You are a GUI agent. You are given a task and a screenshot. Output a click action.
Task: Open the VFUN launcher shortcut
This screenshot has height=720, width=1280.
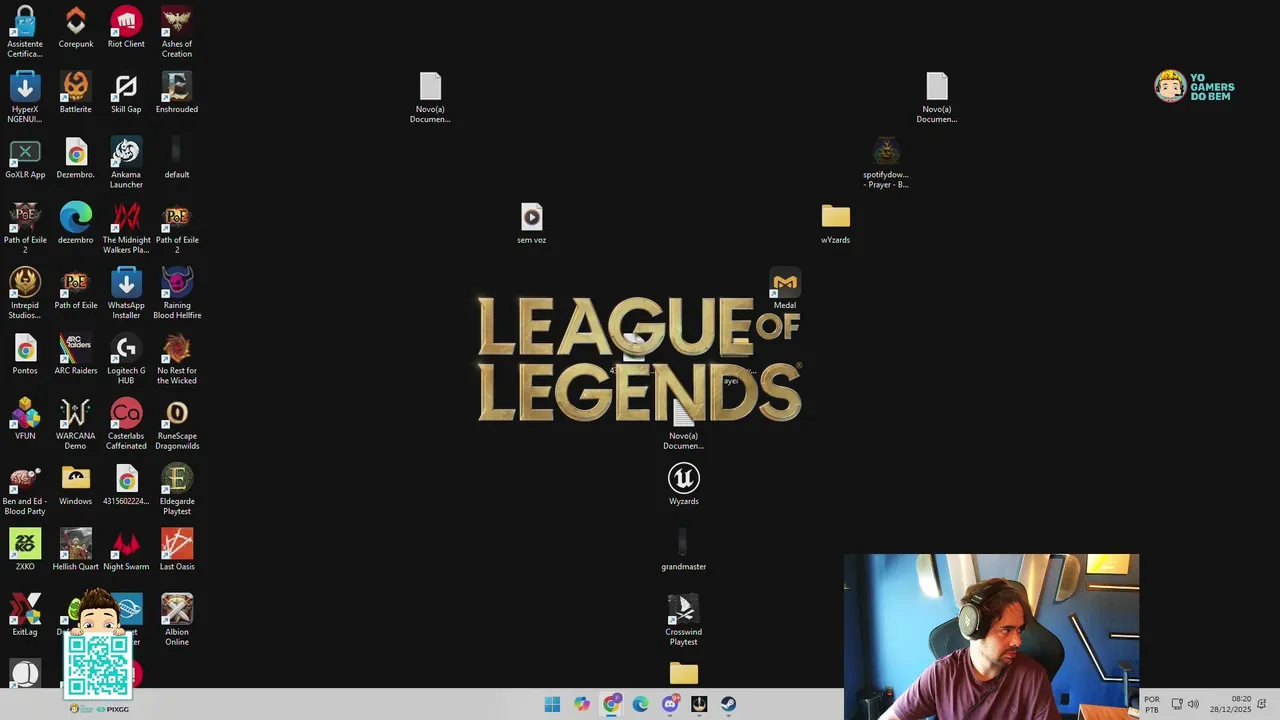pyautogui.click(x=25, y=419)
